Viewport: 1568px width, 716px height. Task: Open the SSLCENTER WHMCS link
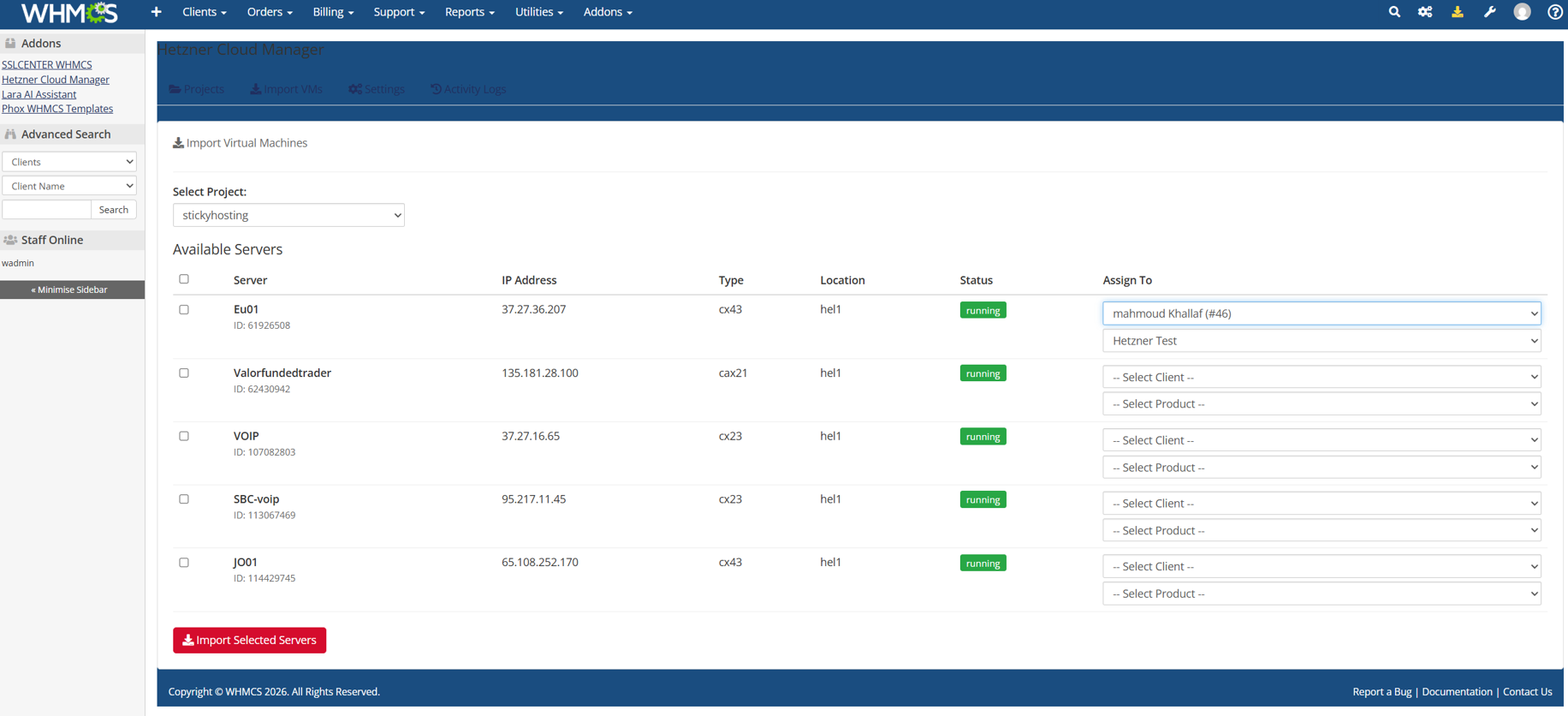[47, 65]
